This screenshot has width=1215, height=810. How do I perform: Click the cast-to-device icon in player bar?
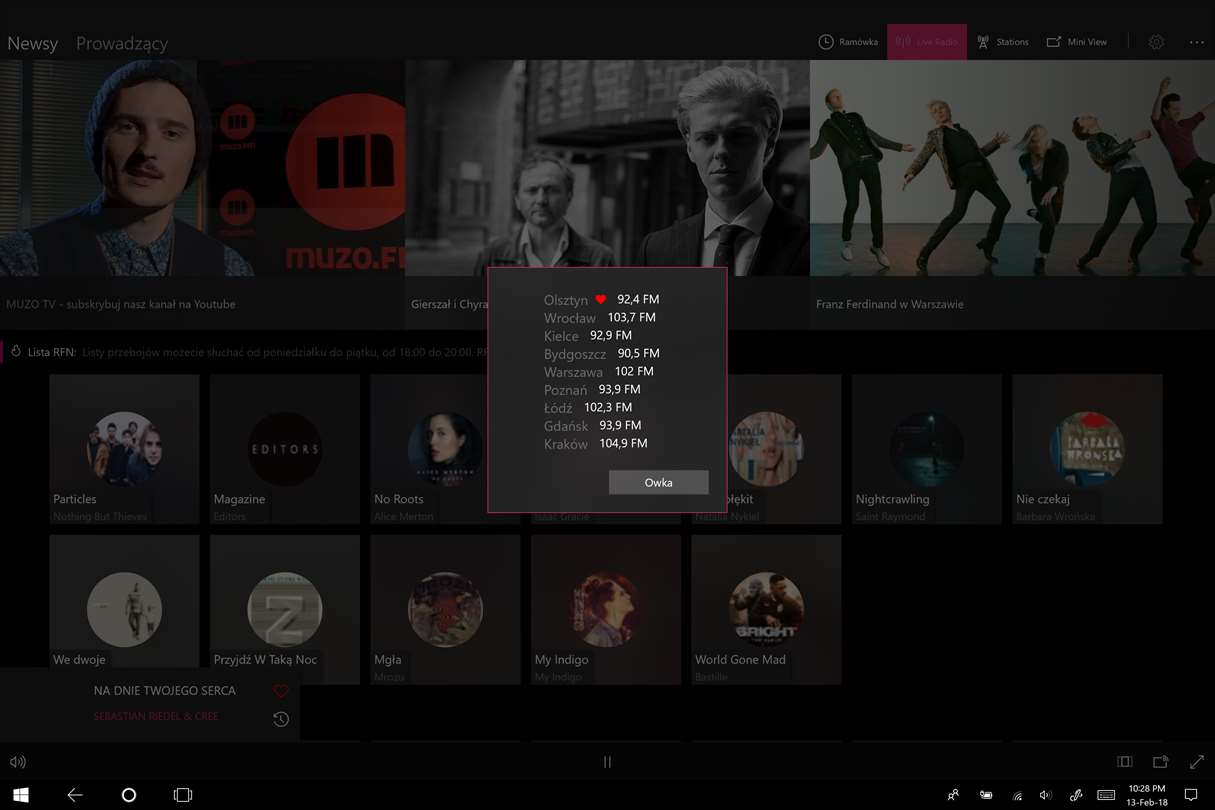coord(1160,762)
